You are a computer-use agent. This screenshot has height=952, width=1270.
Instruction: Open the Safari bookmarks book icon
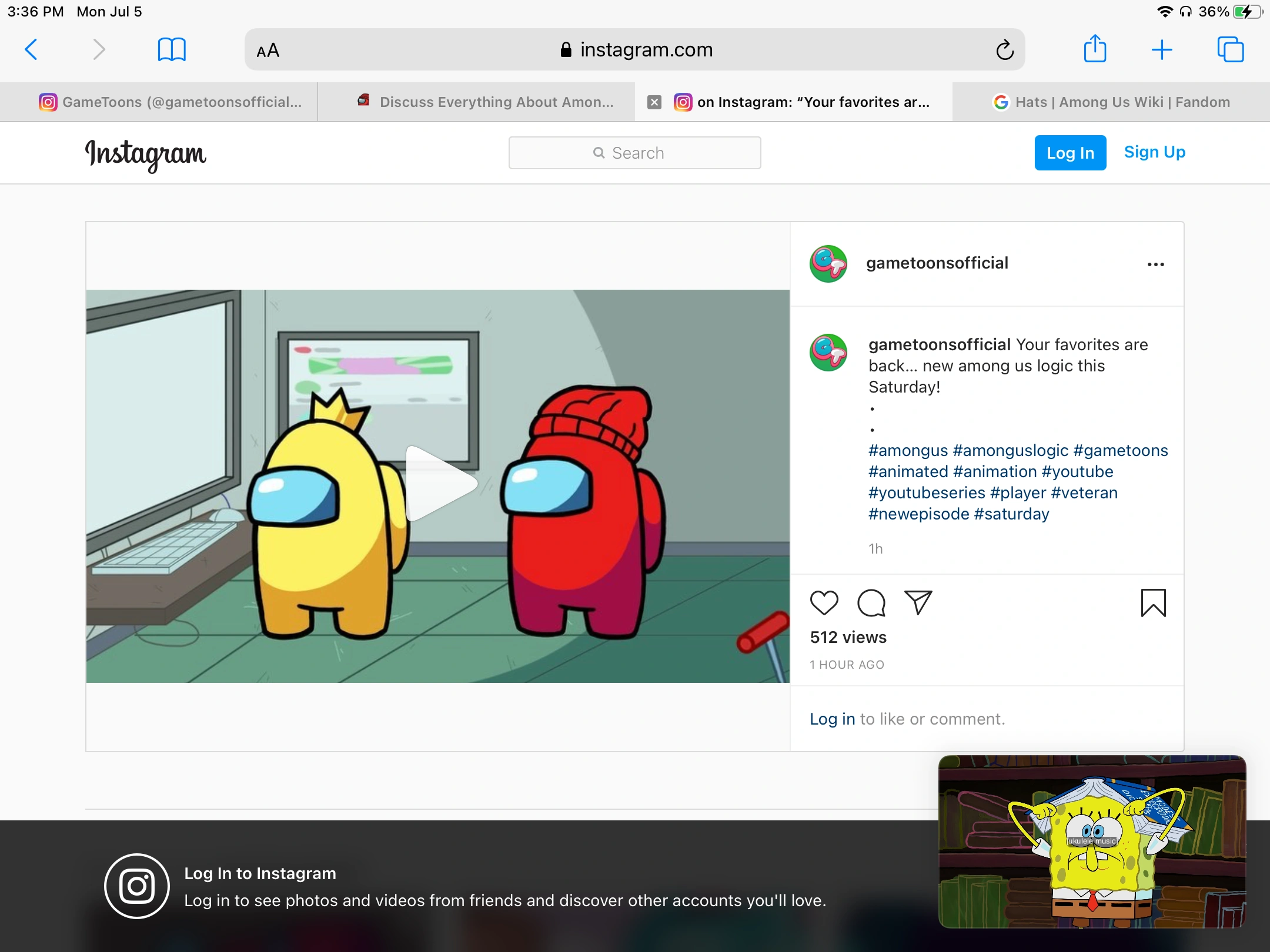tap(172, 49)
